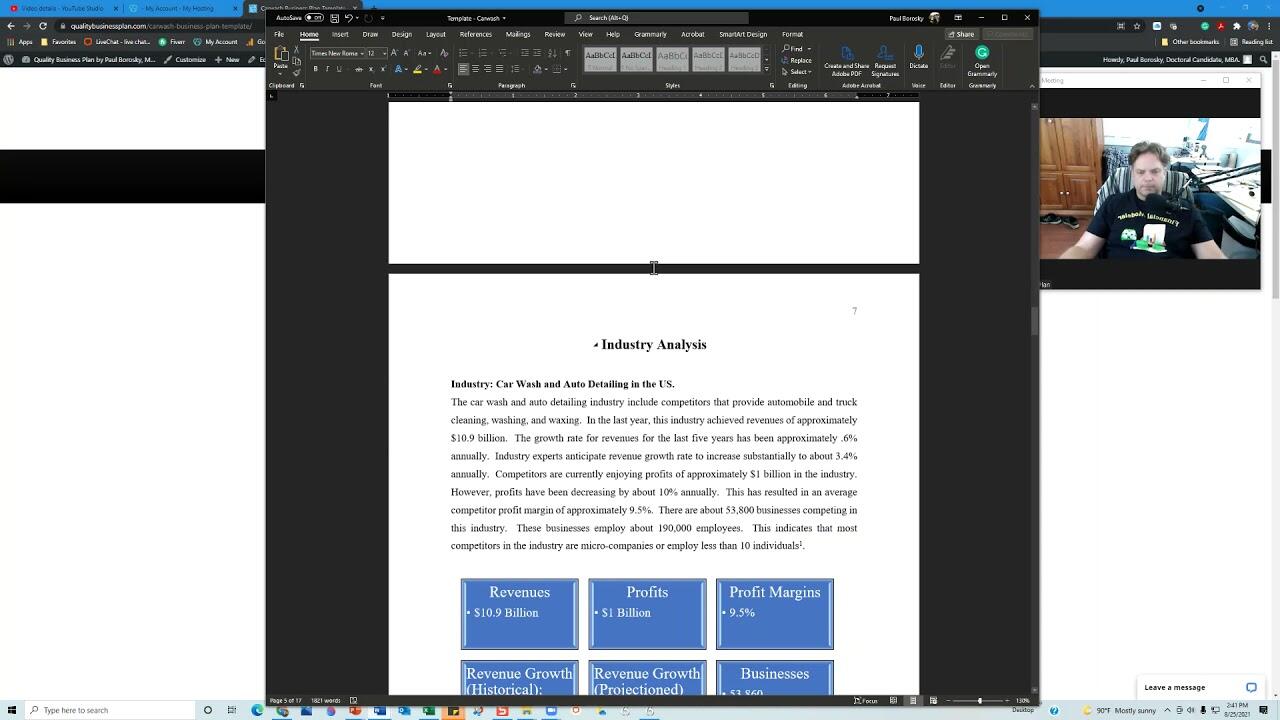1280x720 pixels.
Task: Click the Dictate microphone icon
Action: pyautogui.click(x=918, y=54)
